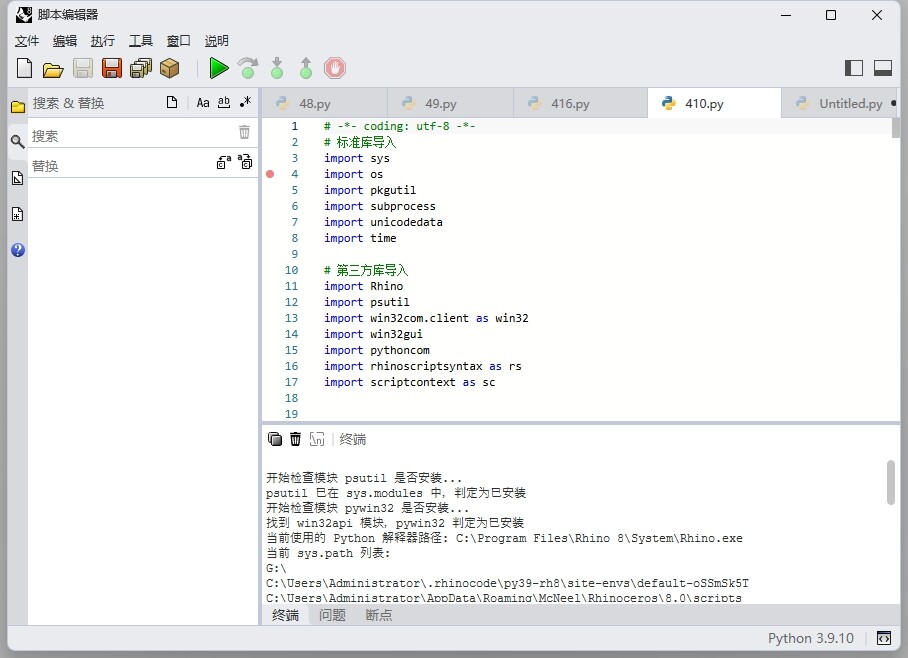908x658 pixels.
Task: Open the 文件 menu
Action: 27,41
